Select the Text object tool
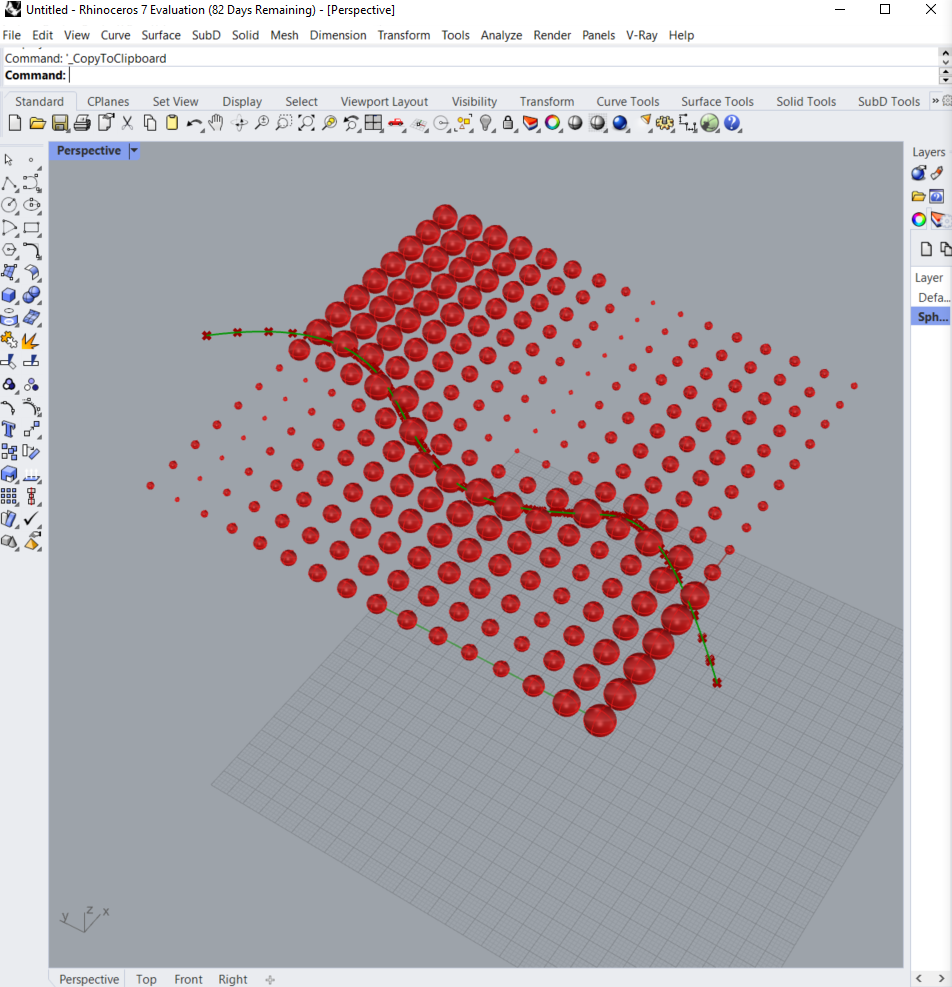This screenshot has height=987, width=952. click(x=9, y=429)
